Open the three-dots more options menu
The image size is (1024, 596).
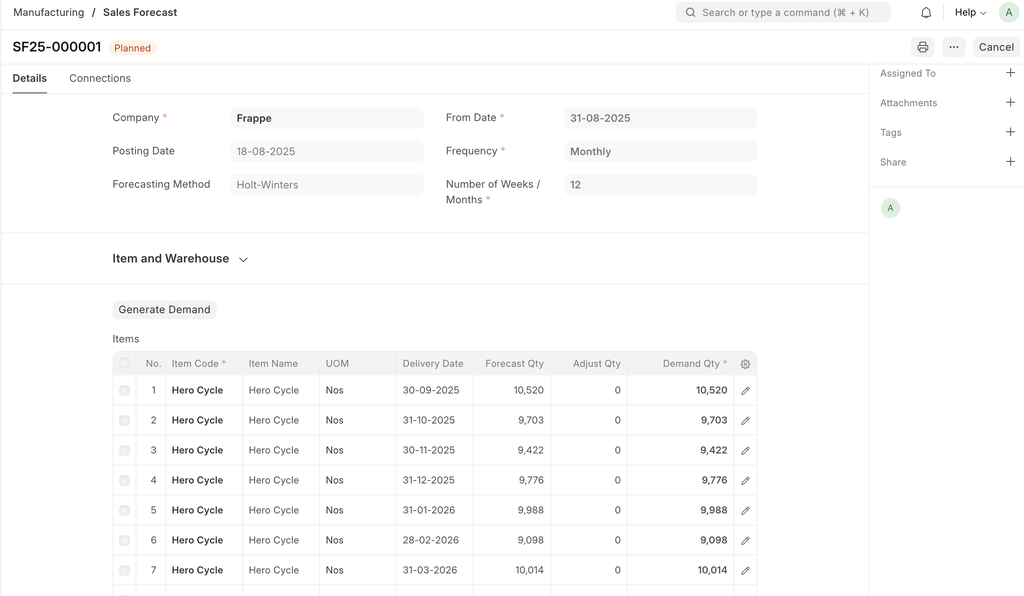(x=953, y=47)
